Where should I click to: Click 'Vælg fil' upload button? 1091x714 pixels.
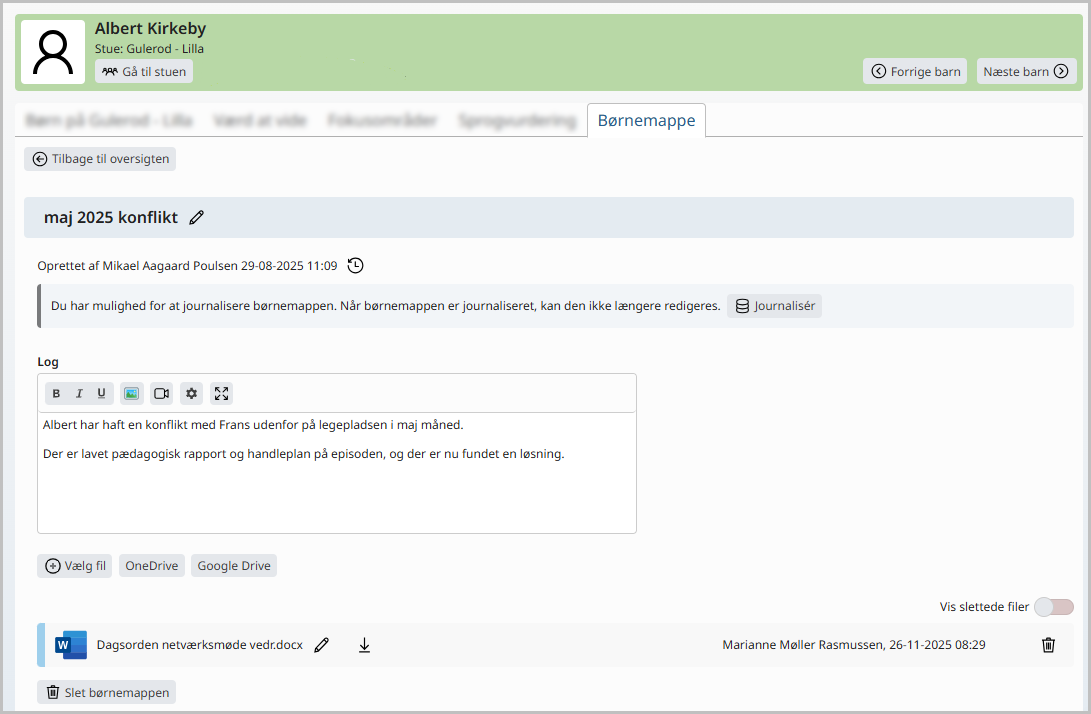point(74,566)
